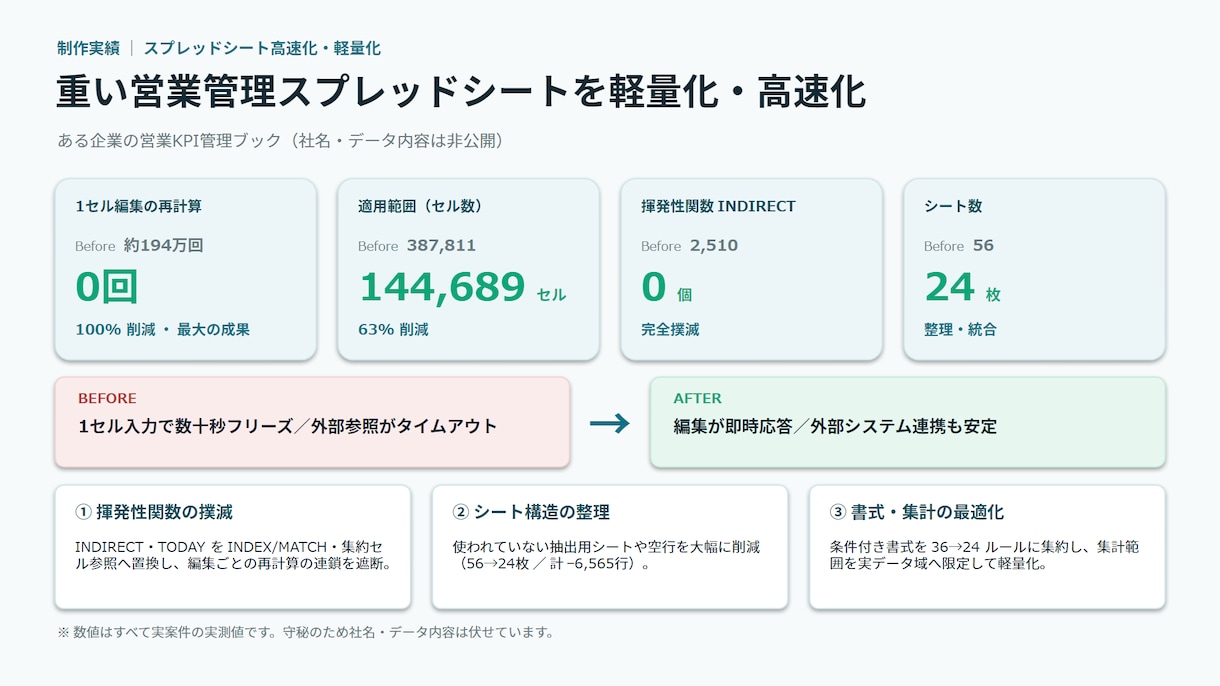Select the card title 揮発性関数 INDIRECT
This screenshot has height=686, width=1220.
pyautogui.click(x=718, y=206)
